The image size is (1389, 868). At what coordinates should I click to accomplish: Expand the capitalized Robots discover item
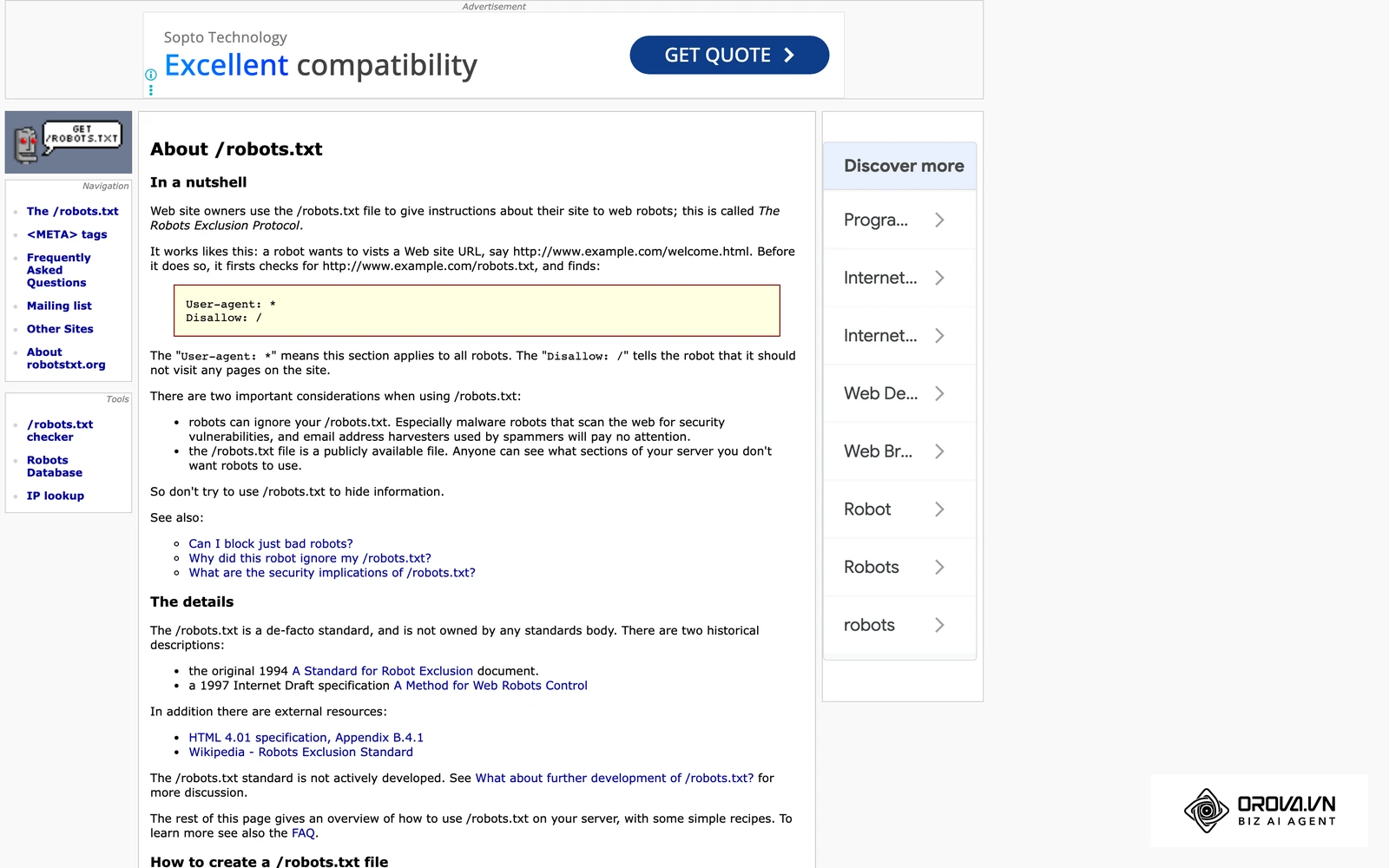[x=899, y=567]
